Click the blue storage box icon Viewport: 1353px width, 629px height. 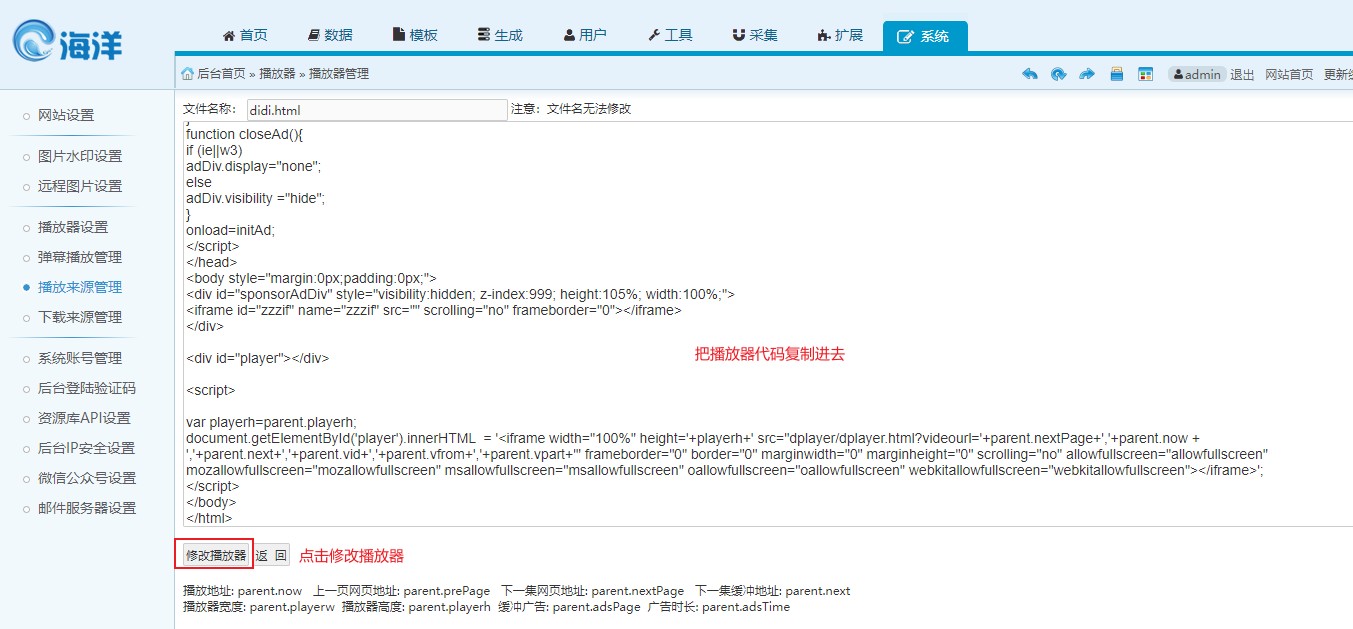tap(1117, 74)
